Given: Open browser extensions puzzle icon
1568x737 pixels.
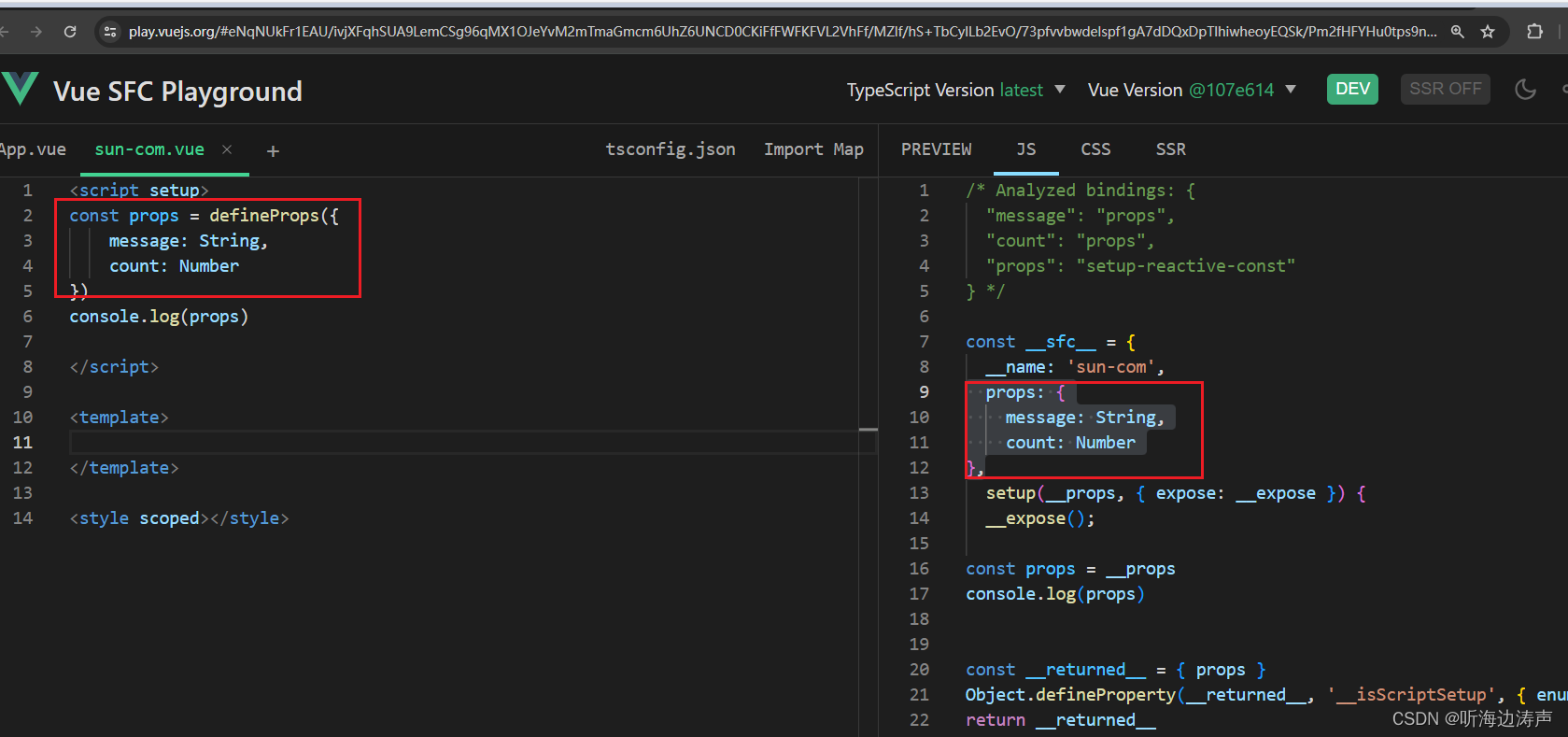Looking at the screenshot, I should point(1534,32).
